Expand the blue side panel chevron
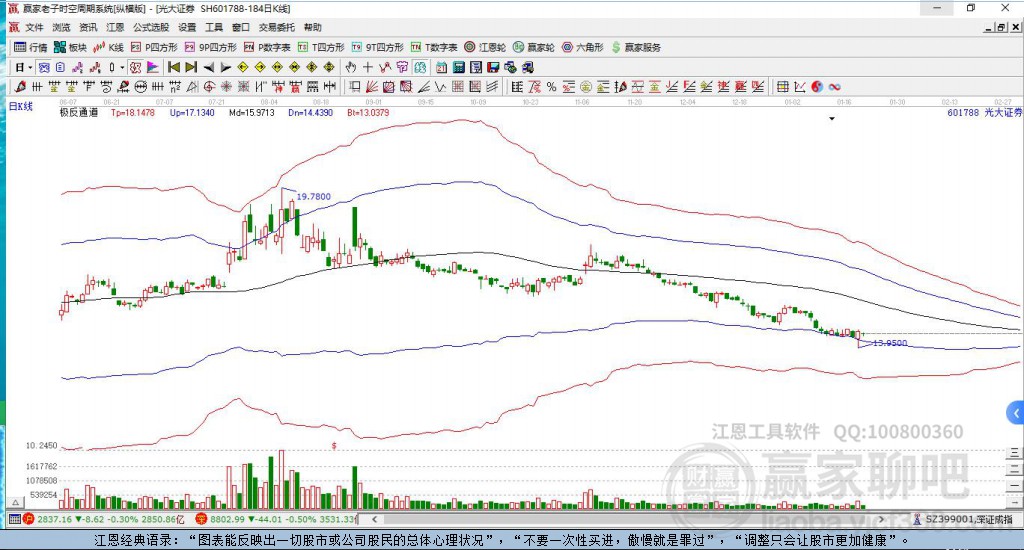The height and width of the screenshot is (550, 1024). click(1016, 413)
